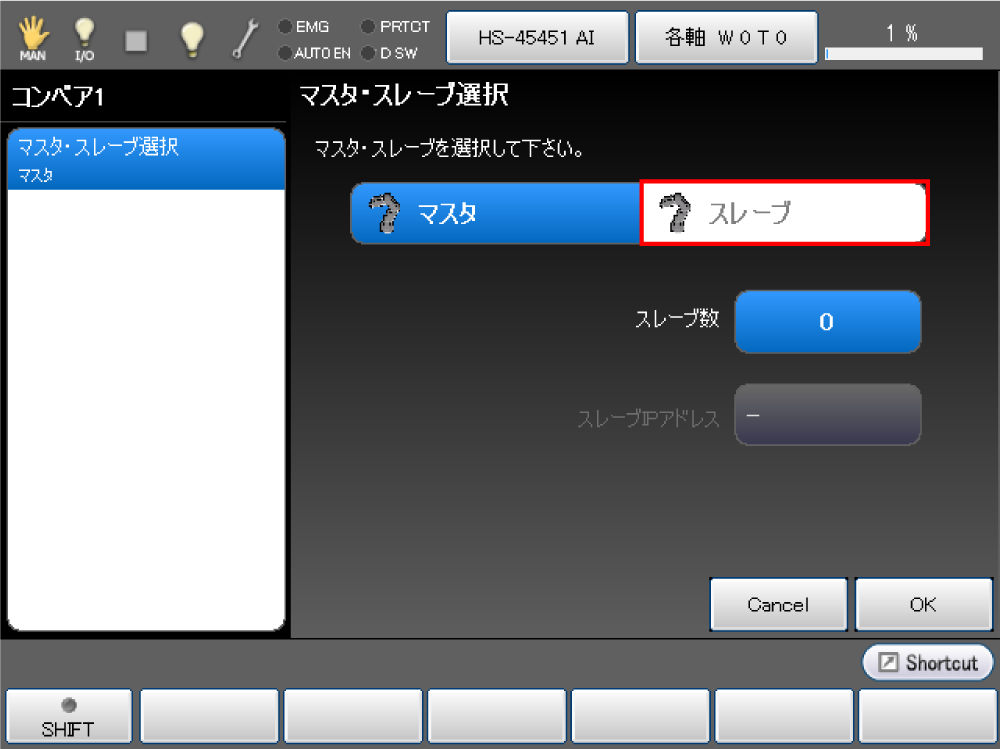Click the EMG indicator light
The height and width of the screenshot is (749, 1000).
(285, 27)
